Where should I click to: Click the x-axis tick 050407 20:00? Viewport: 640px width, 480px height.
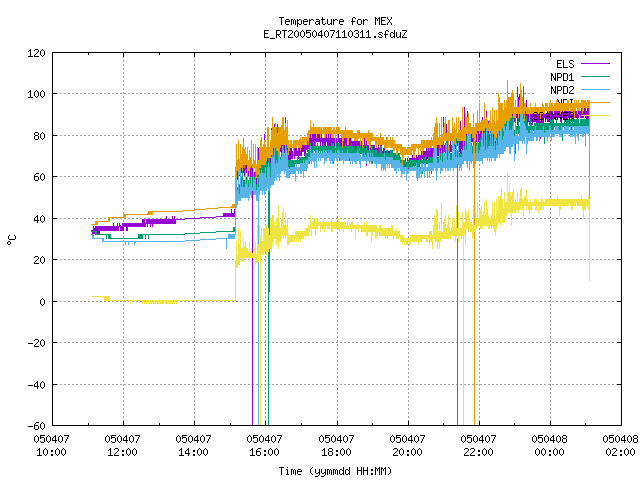(407, 446)
